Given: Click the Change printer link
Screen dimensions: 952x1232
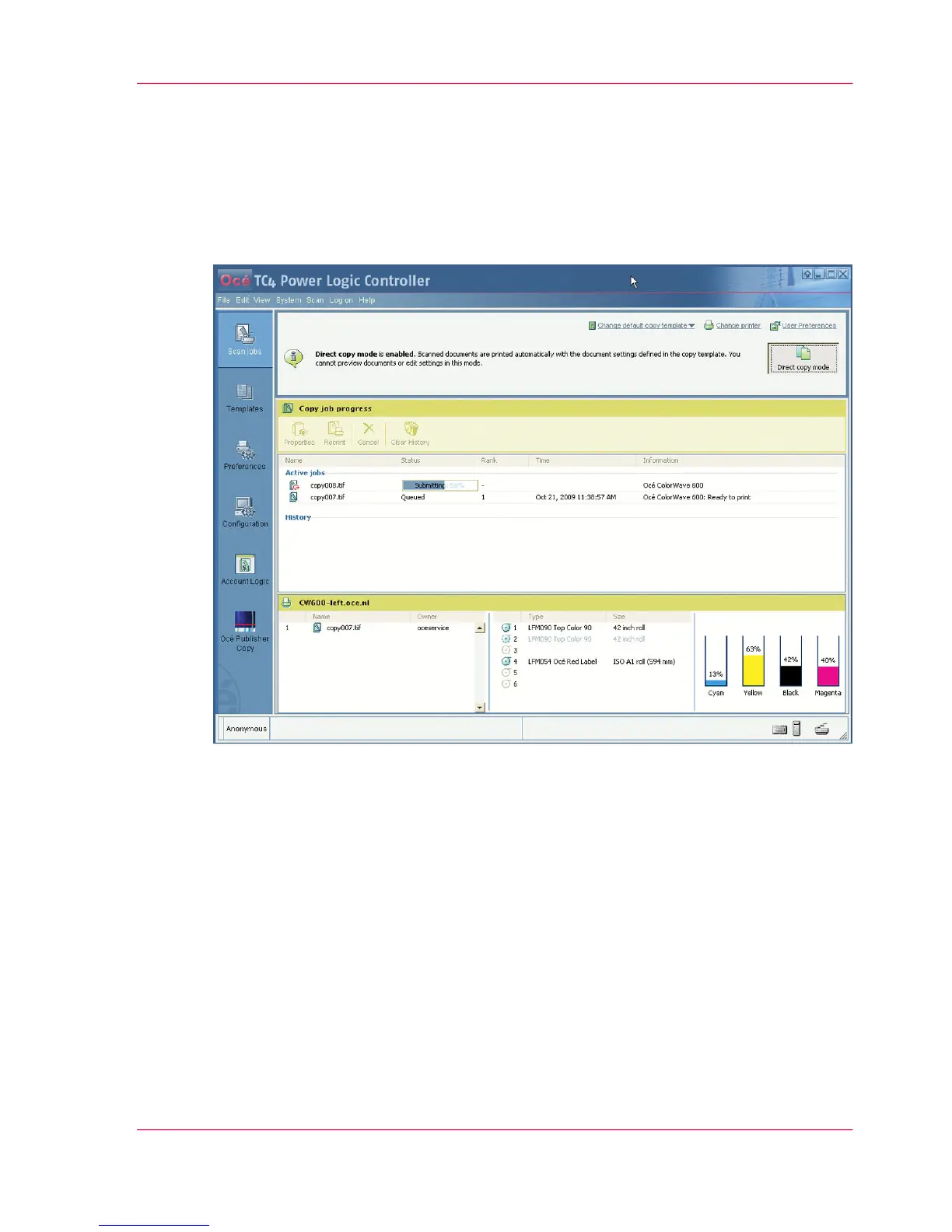Looking at the screenshot, I should coord(733,326).
